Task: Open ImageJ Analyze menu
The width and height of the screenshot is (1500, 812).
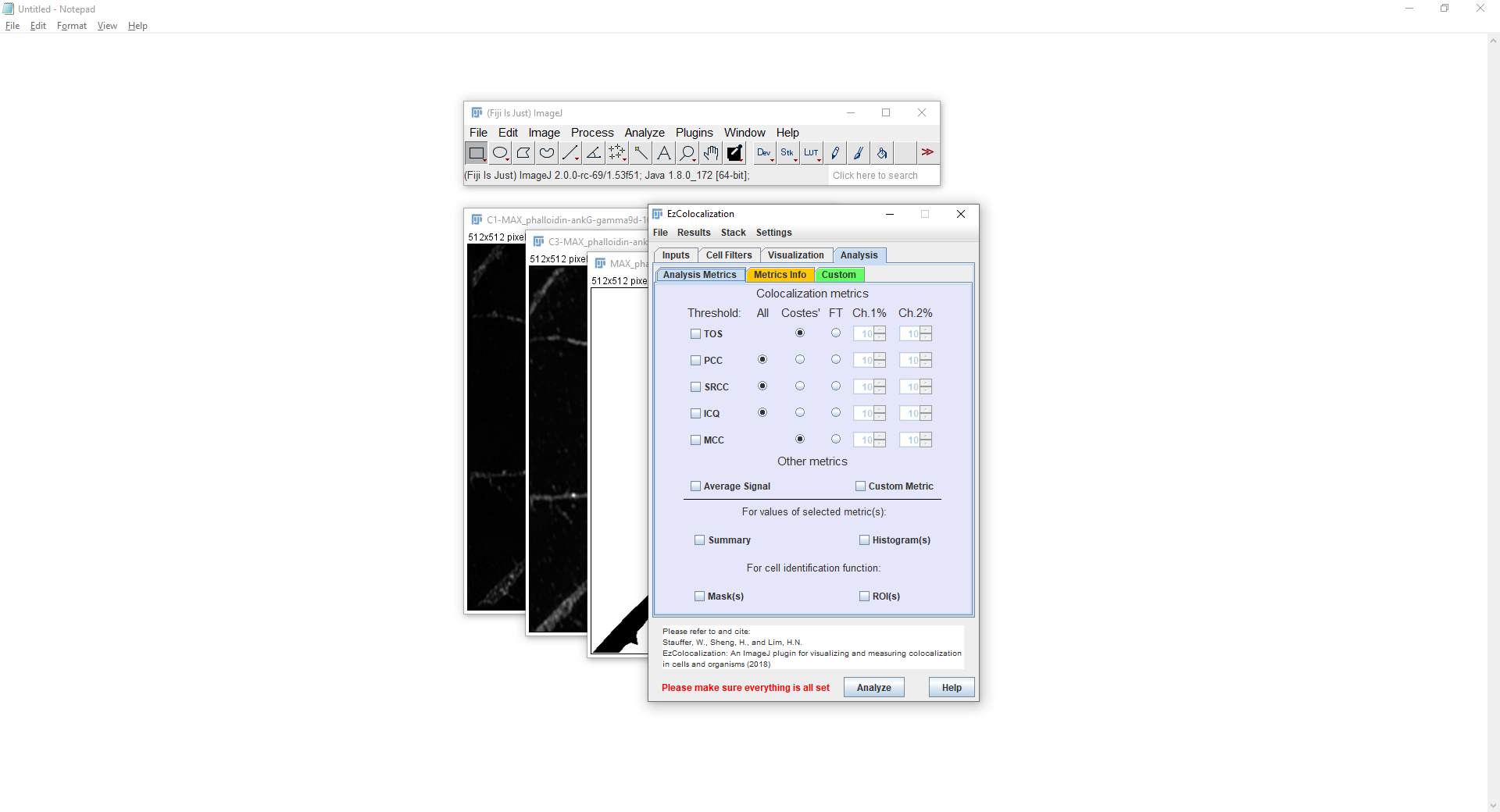Action: pyautogui.click(x=645, y=133)
